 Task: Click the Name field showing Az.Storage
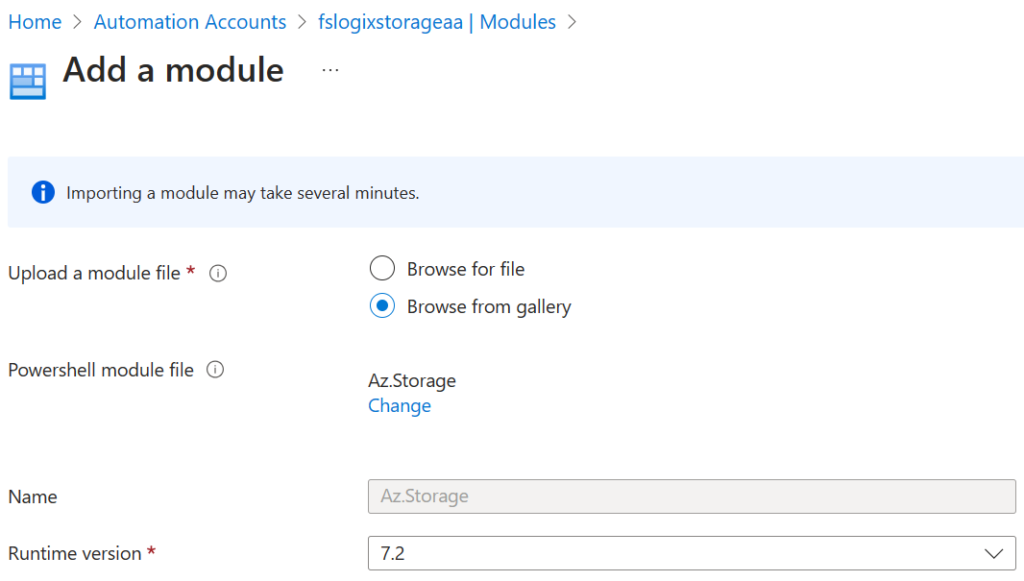point(691,496)
